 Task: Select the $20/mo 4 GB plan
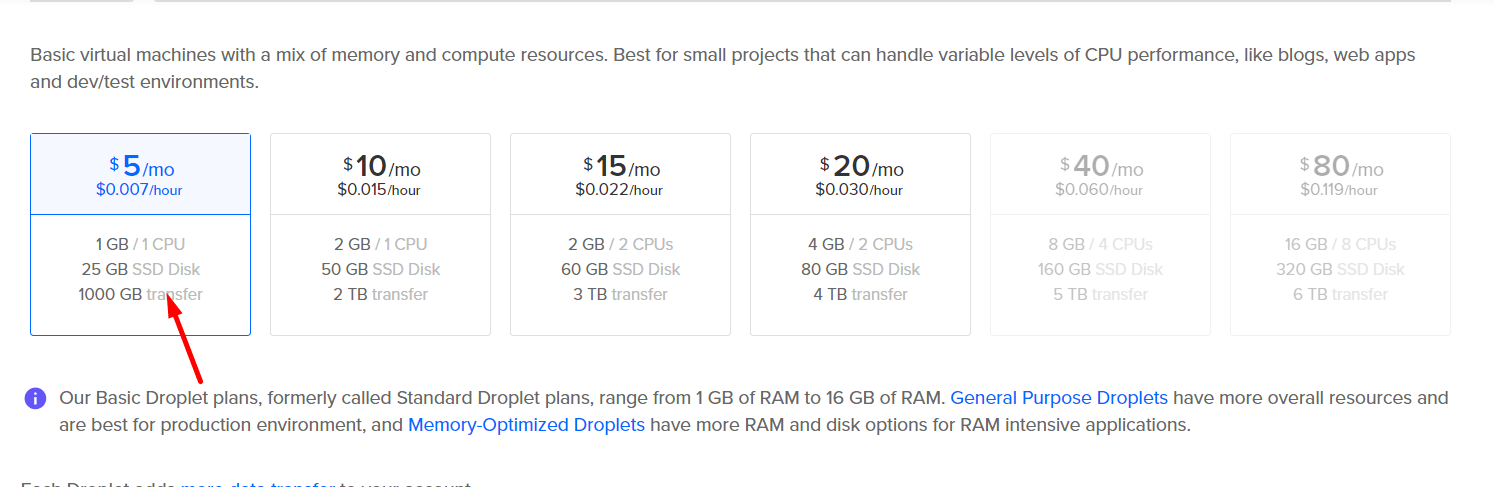[x=860, y=234]
